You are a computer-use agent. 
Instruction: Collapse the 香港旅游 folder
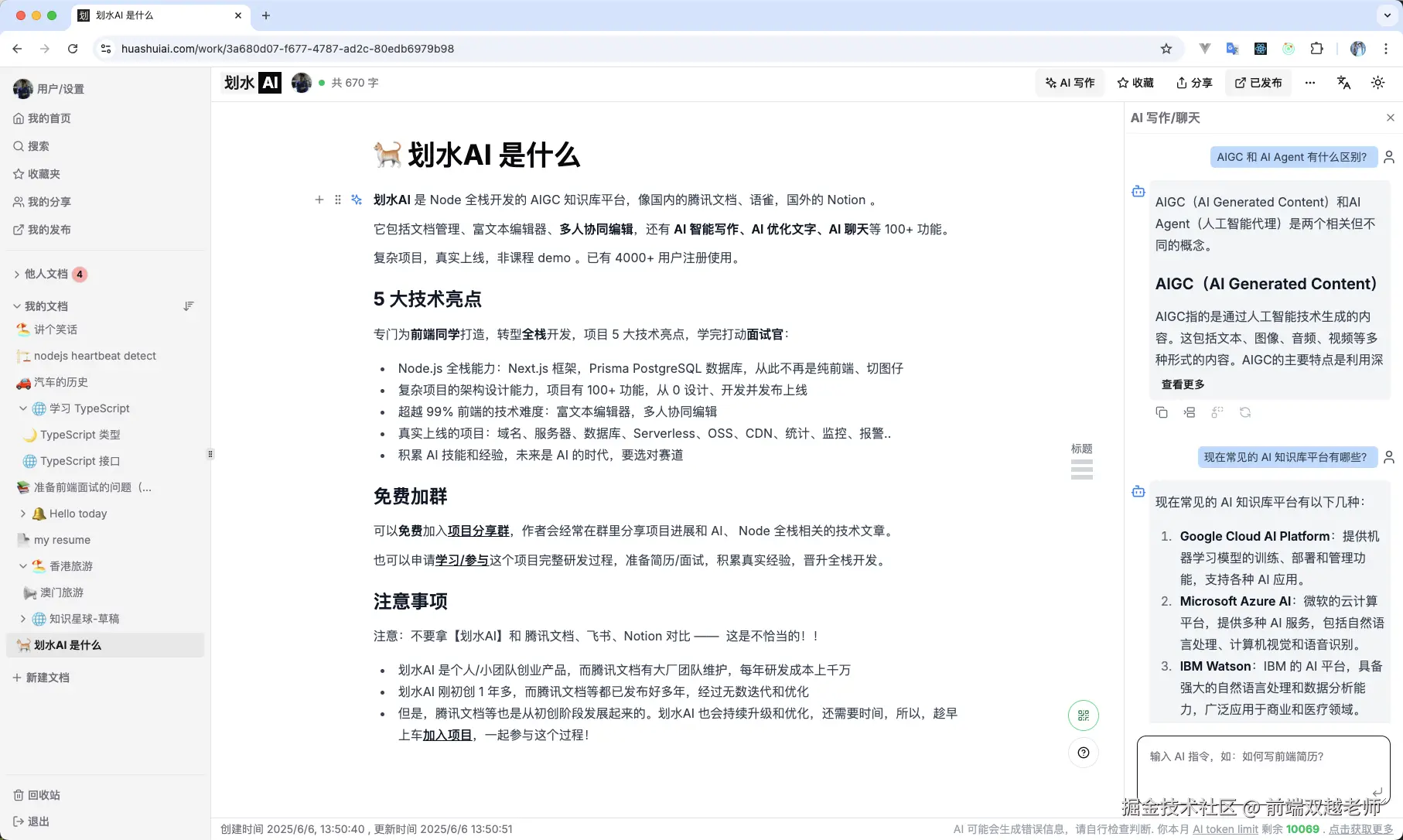click(23, 566)
